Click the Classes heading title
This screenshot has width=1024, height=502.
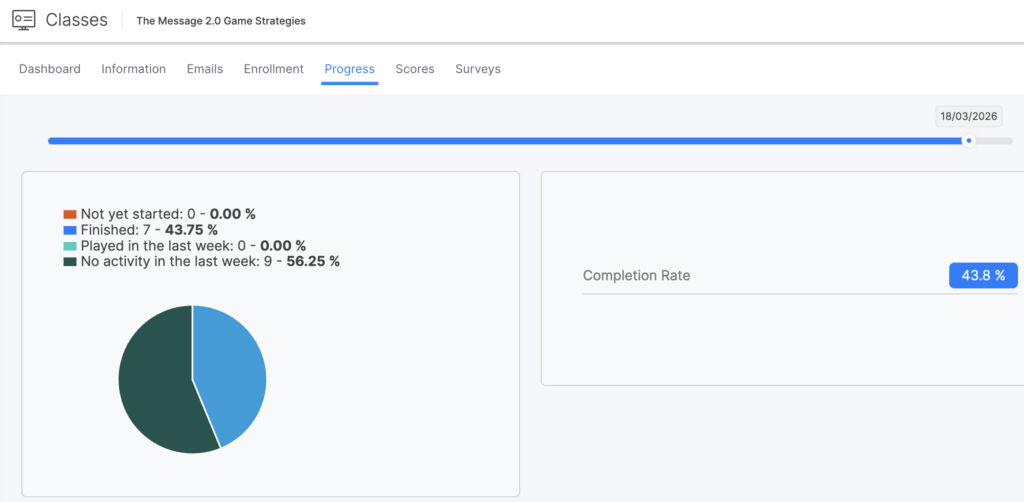pos(77,20)
